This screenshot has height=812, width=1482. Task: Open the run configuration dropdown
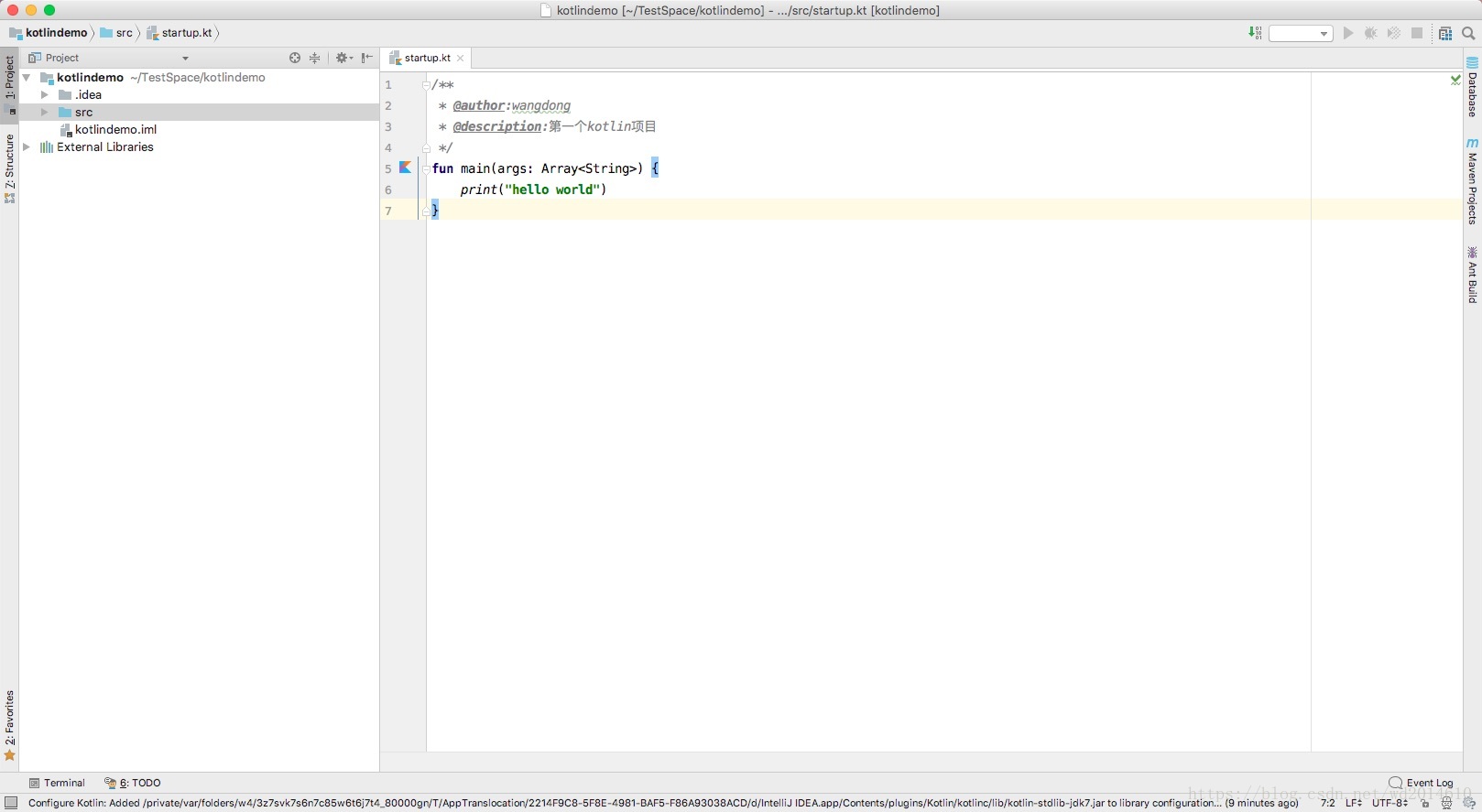[x=1300, y=33]
